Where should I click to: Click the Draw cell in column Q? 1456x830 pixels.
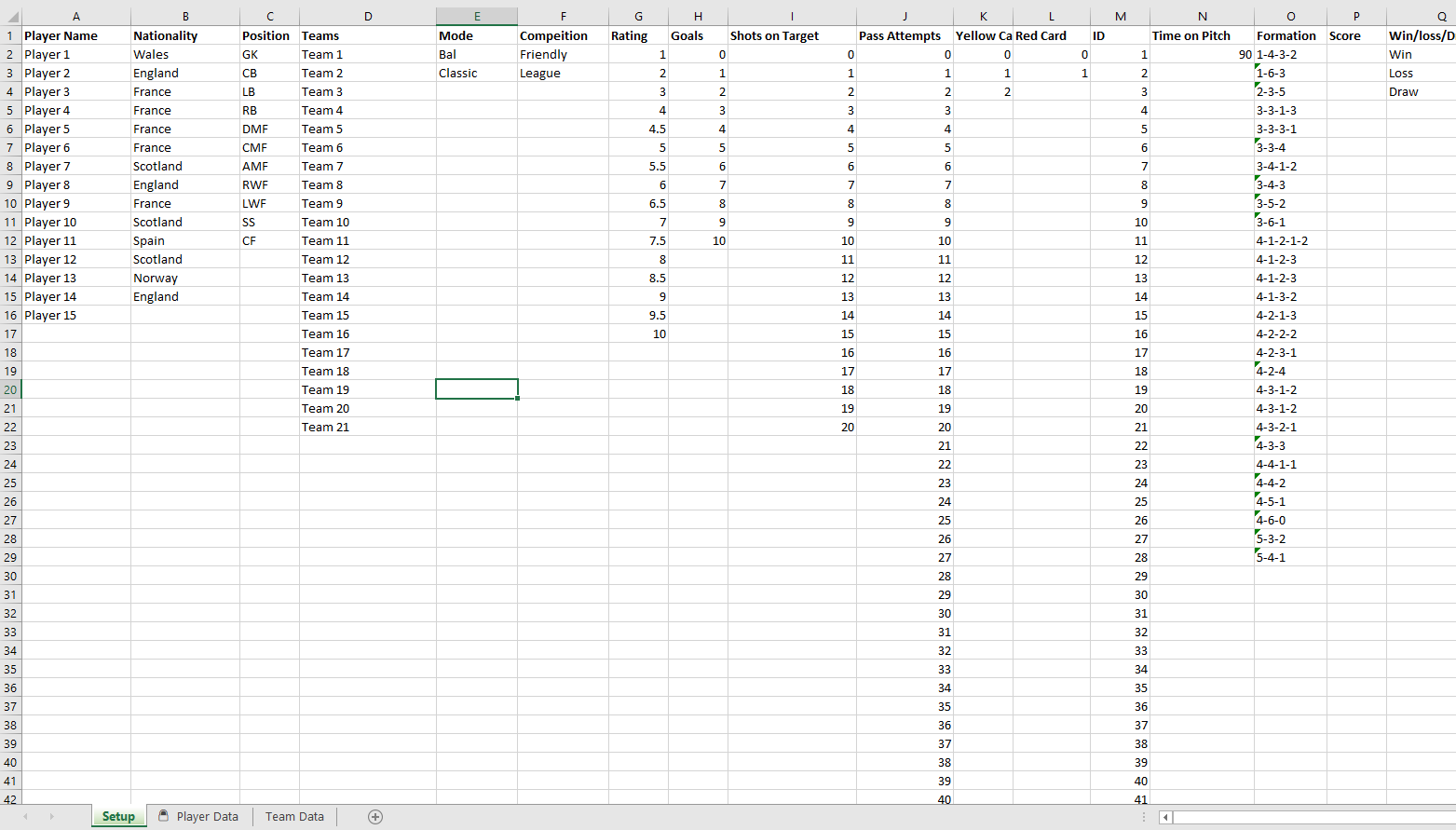pyautogui.click(x=1422, y=91)
